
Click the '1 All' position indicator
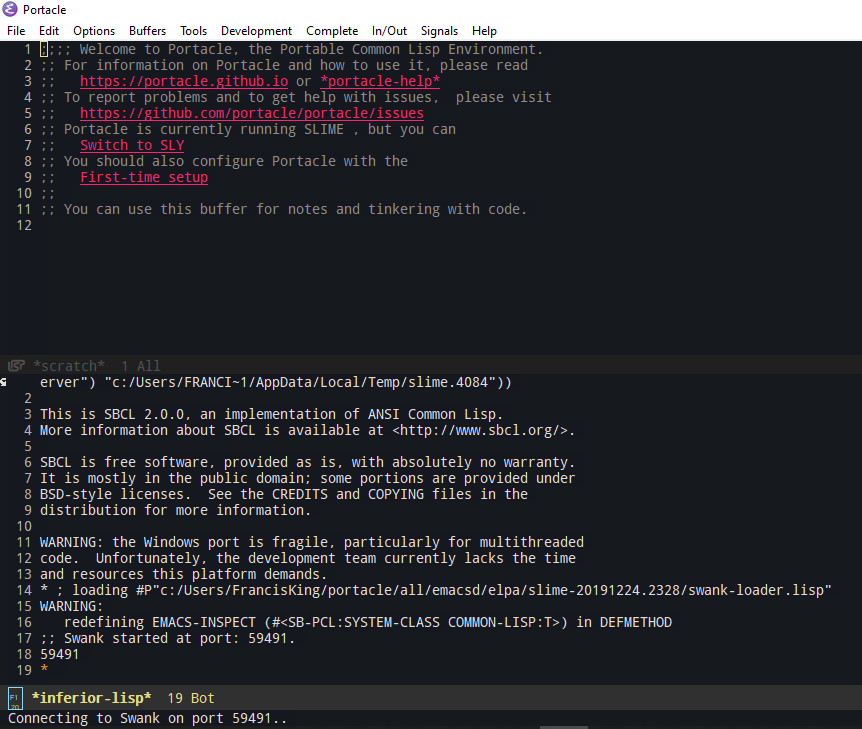[141, 366]
